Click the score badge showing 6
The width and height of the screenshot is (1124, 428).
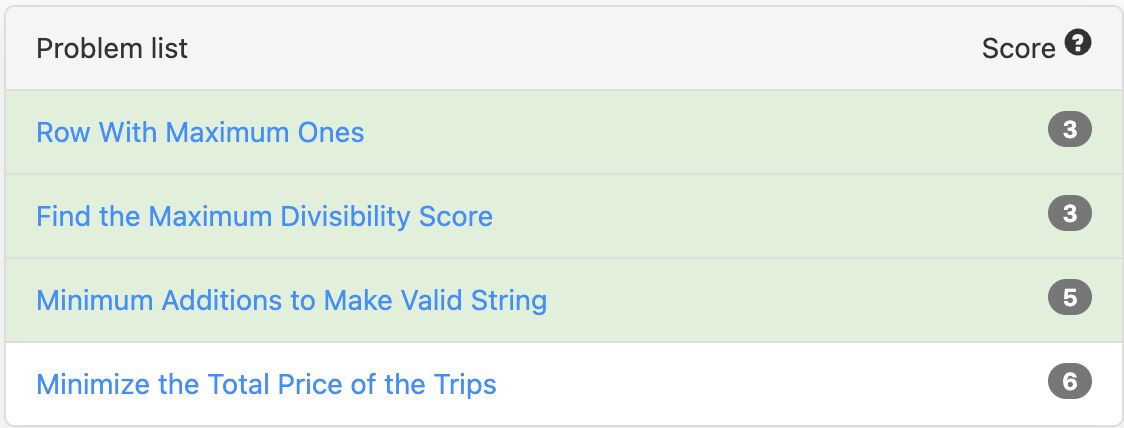[x=1069, y=382]
